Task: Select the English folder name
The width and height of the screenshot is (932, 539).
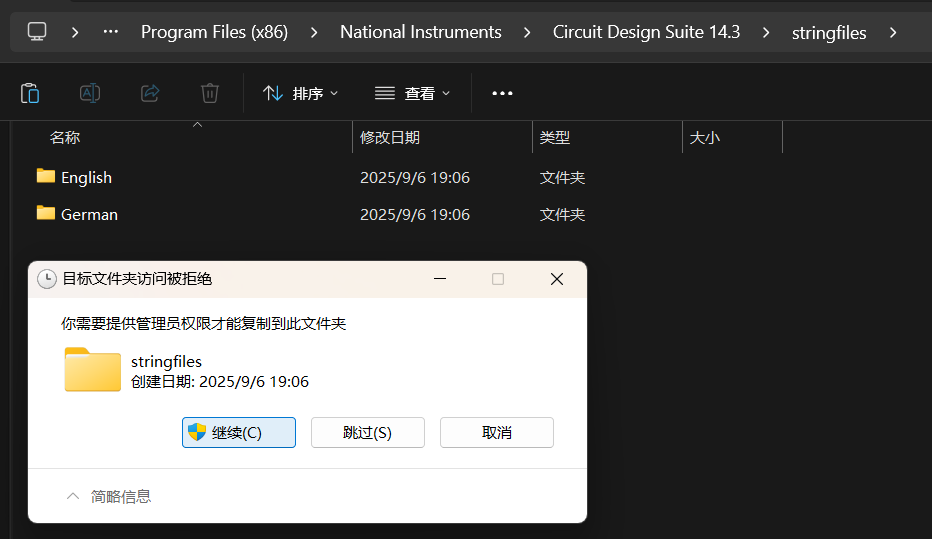Action: (x=86, y=178)
